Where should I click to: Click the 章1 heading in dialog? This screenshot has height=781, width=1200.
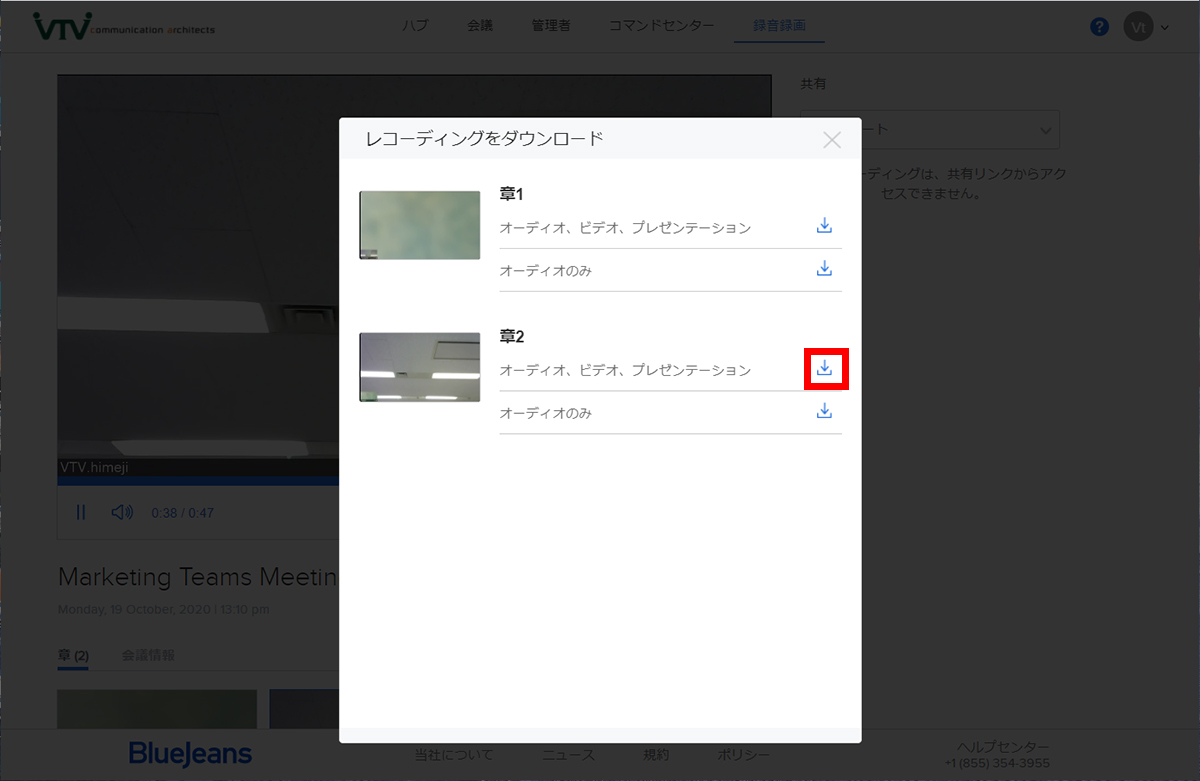tap(512, 194)
